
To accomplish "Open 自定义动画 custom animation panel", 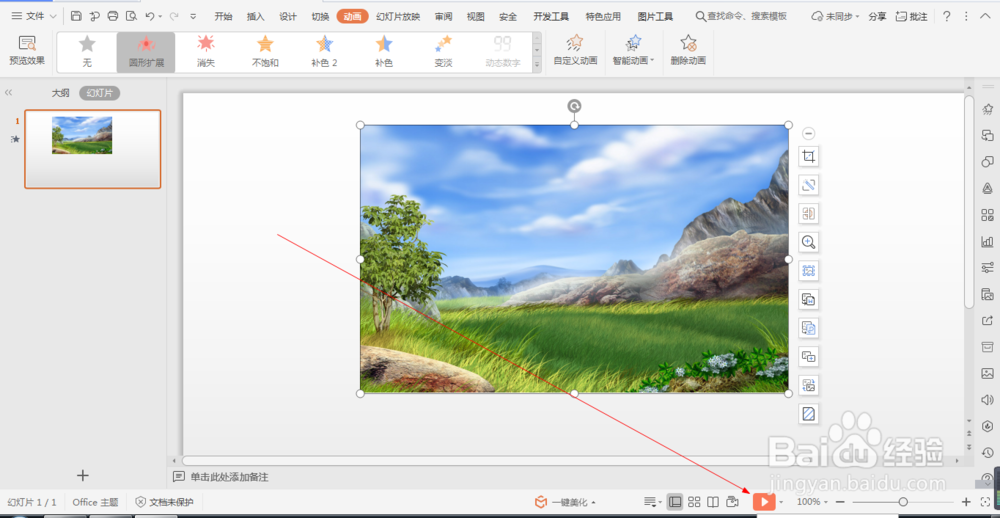I will (575, 51).
